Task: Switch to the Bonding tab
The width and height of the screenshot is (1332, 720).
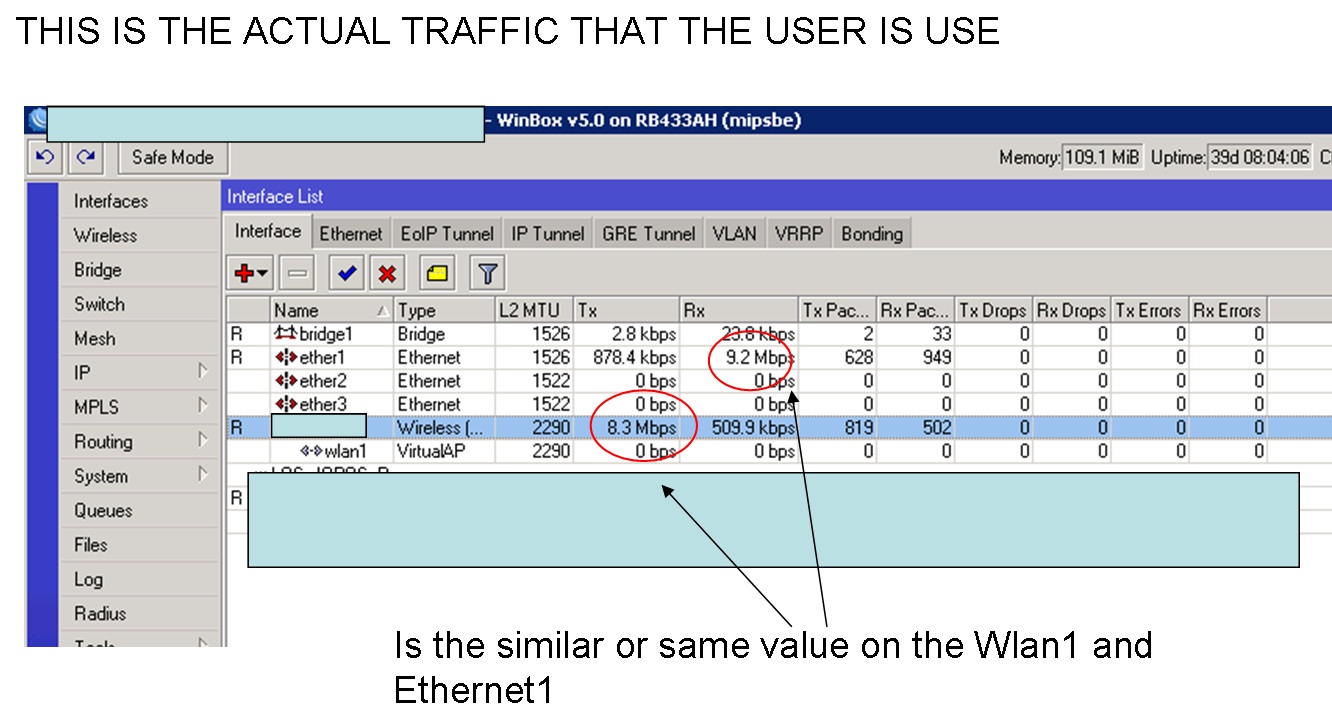Action: 872,234
